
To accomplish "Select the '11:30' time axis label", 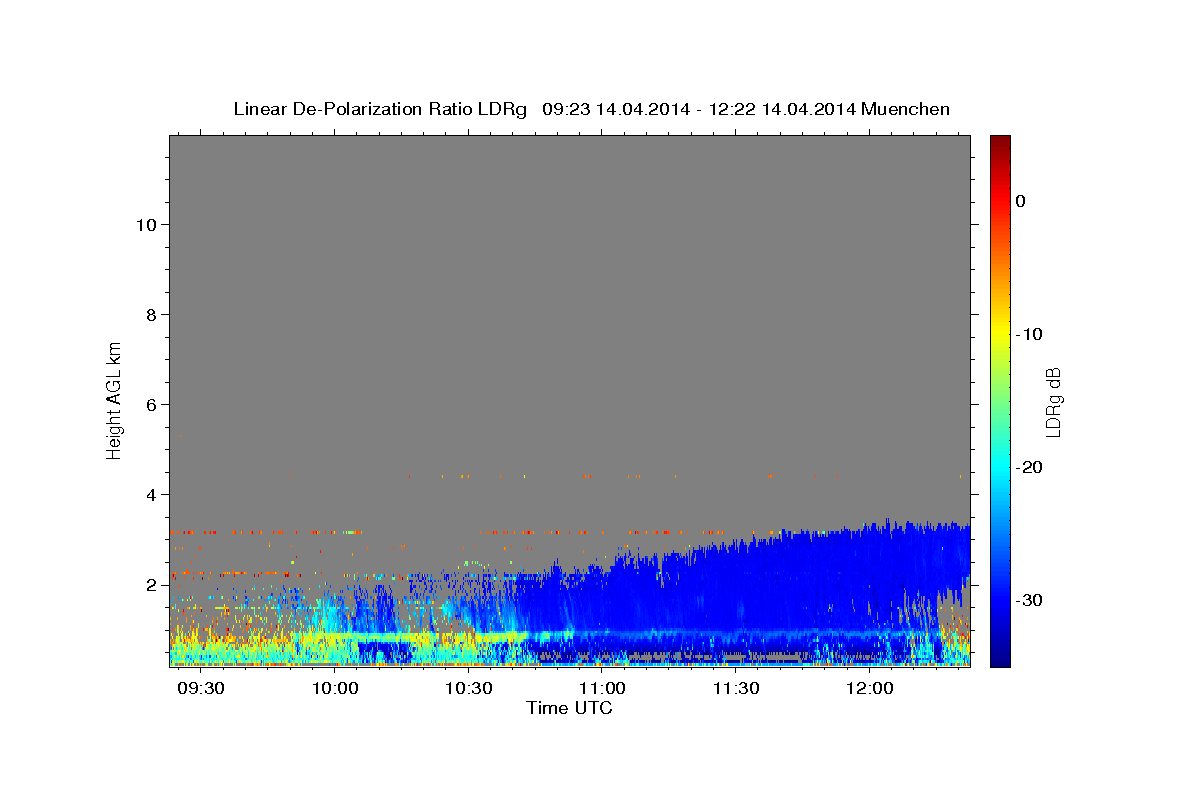I will pyautogui.click(x=737, y=689).
